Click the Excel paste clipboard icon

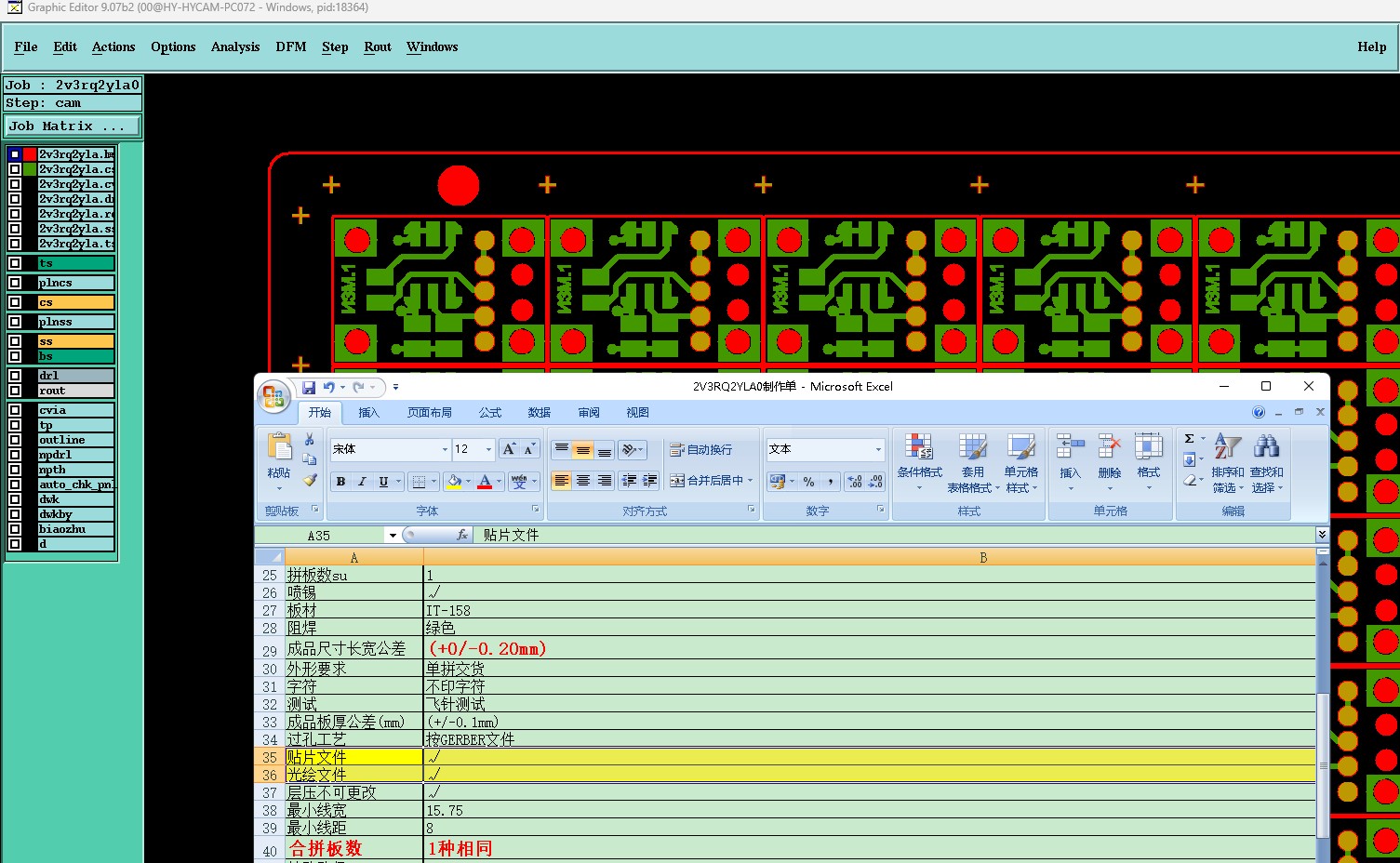(279, 447)
